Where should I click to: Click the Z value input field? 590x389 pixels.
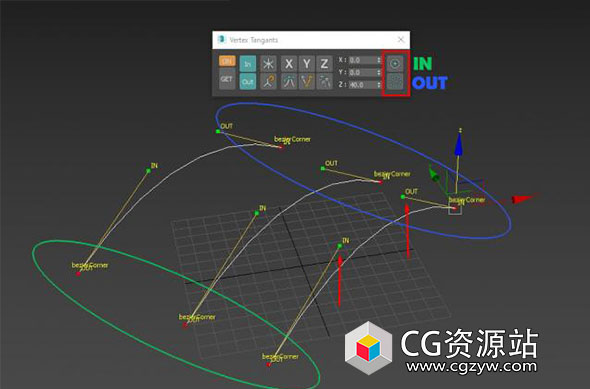coord(363,85)
